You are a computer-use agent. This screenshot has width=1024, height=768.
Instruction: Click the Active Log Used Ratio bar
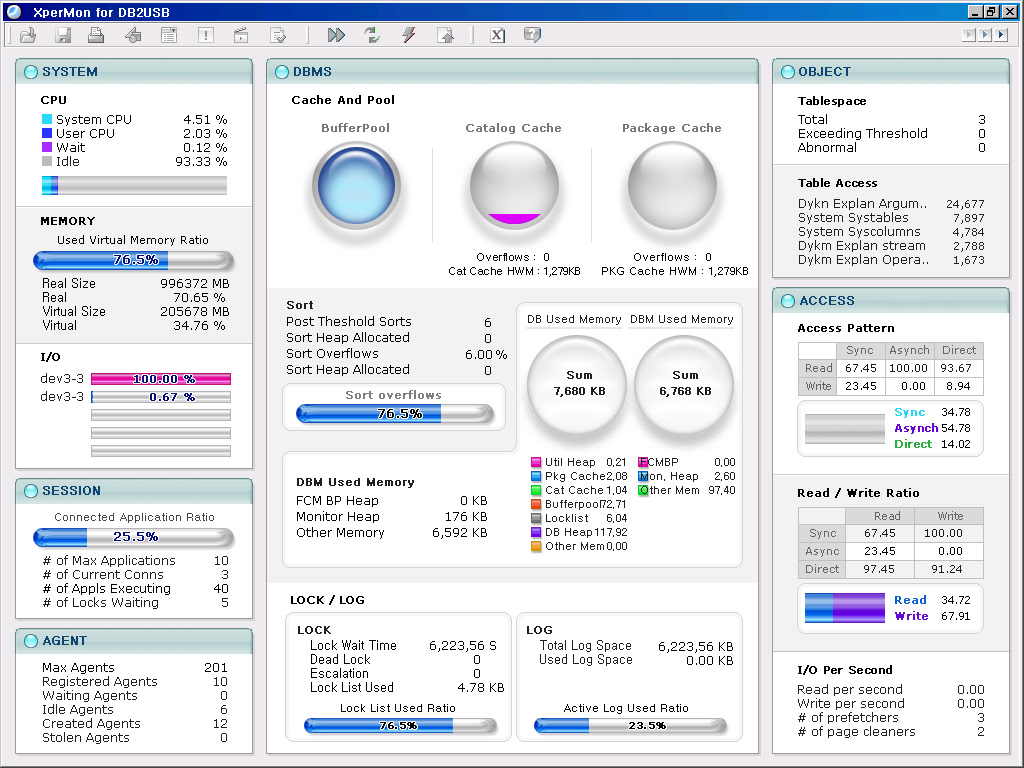pos(630,726)
